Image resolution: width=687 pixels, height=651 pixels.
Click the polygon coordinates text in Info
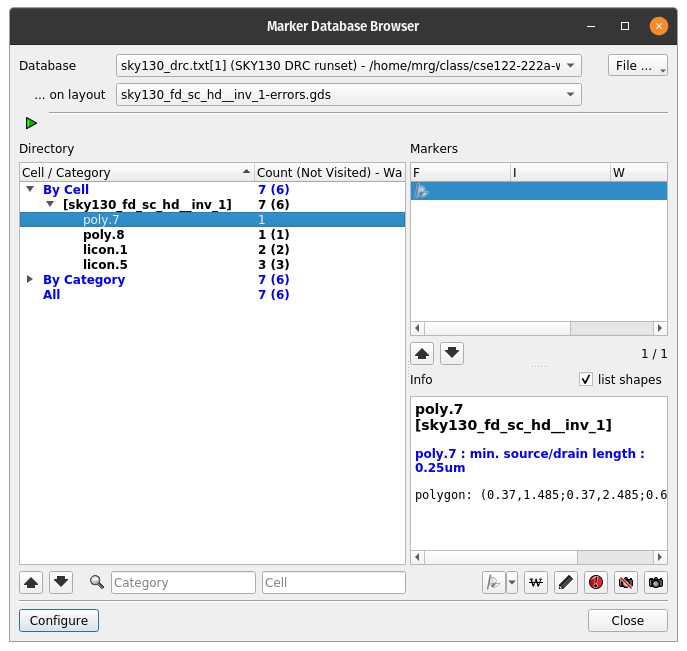[541, 495]
